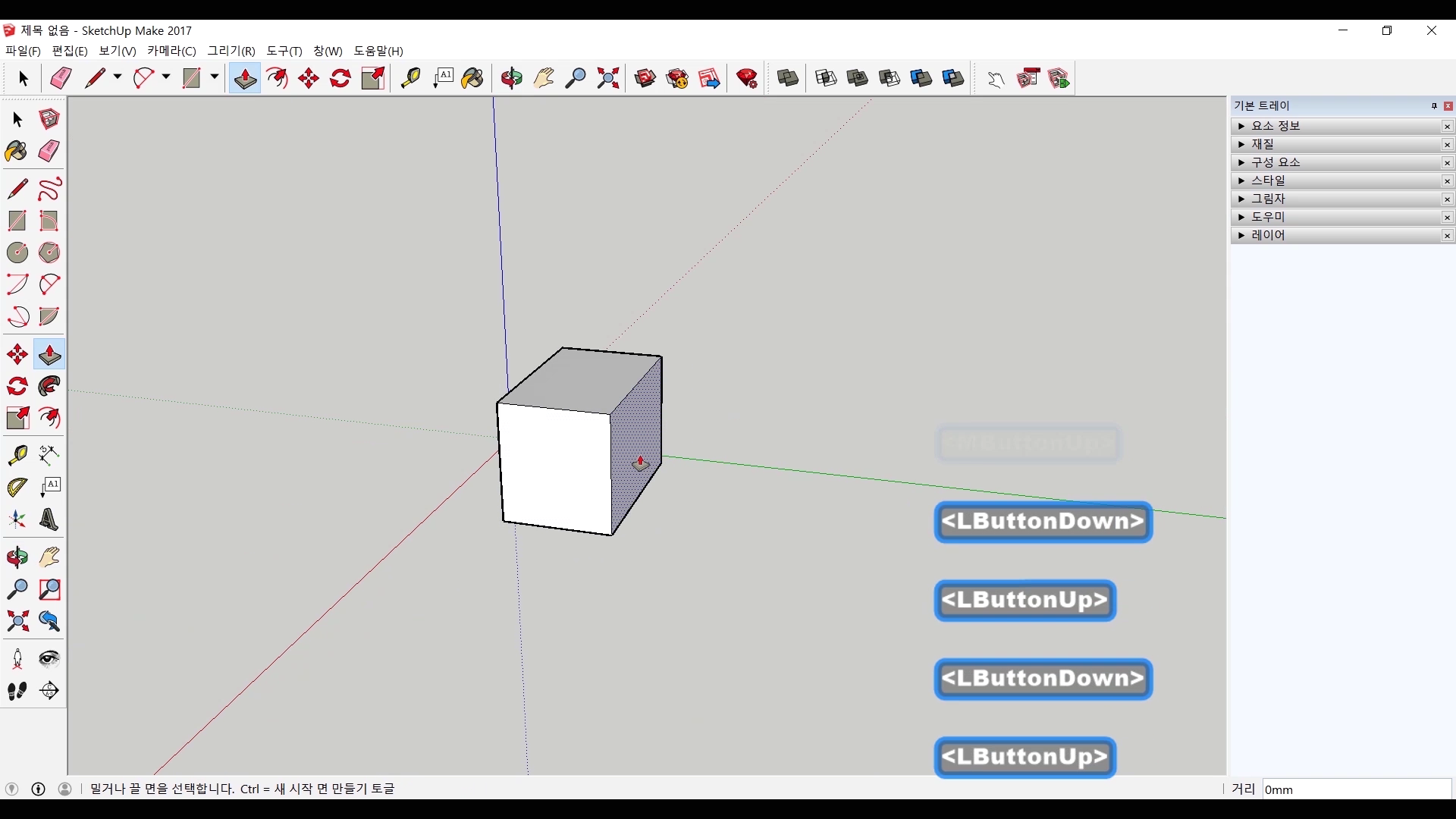Open the pencil line tool dropdown arrow
This screenshot has height=819, width=1456.
[x=118, y=77]
